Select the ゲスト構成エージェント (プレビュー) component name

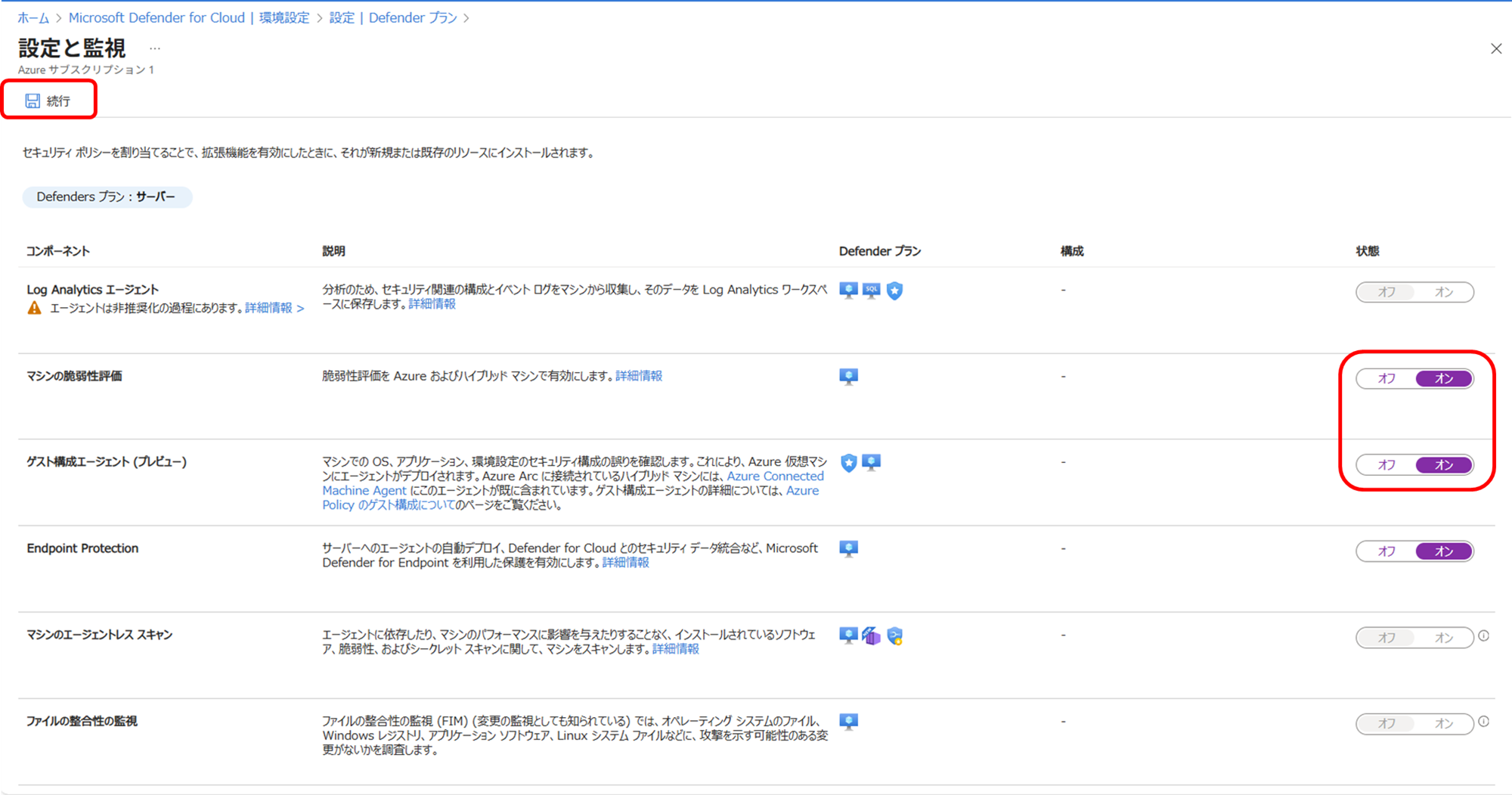pos(107,461)
